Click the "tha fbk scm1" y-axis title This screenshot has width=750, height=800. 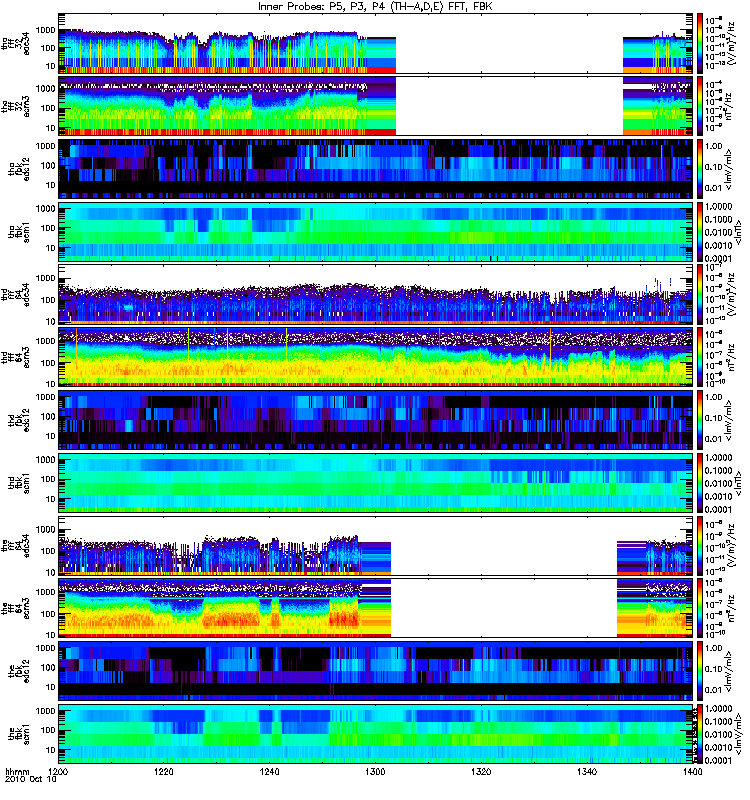tap(19, 232)
